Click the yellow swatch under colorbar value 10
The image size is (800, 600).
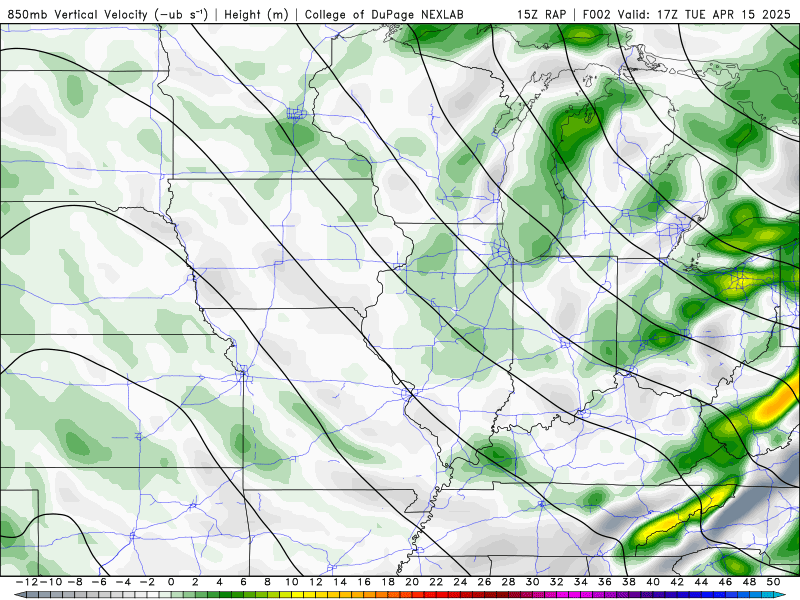tap(297, 594)
